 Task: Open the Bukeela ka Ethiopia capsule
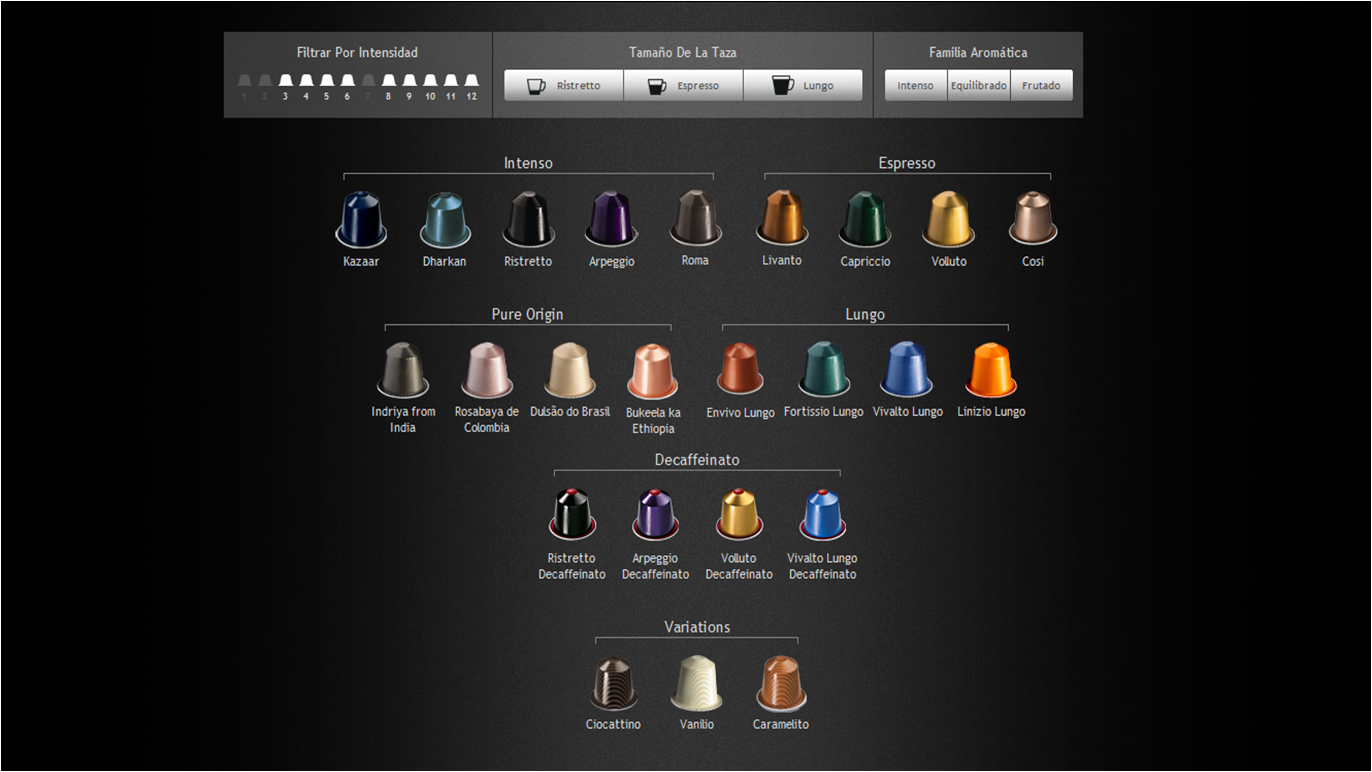[x=653, y=371]
